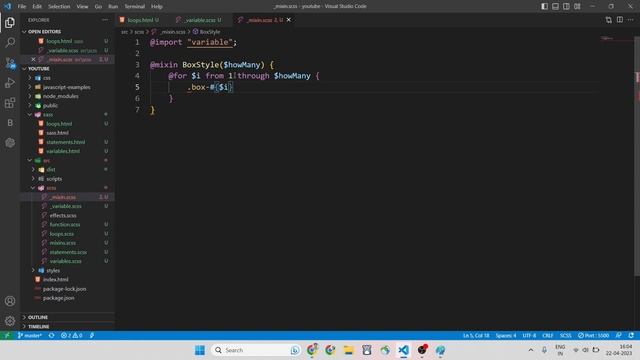Open notifications bell in status bar
The width and height of the screenshot is (640, 360).
click(x=631, y=335)
